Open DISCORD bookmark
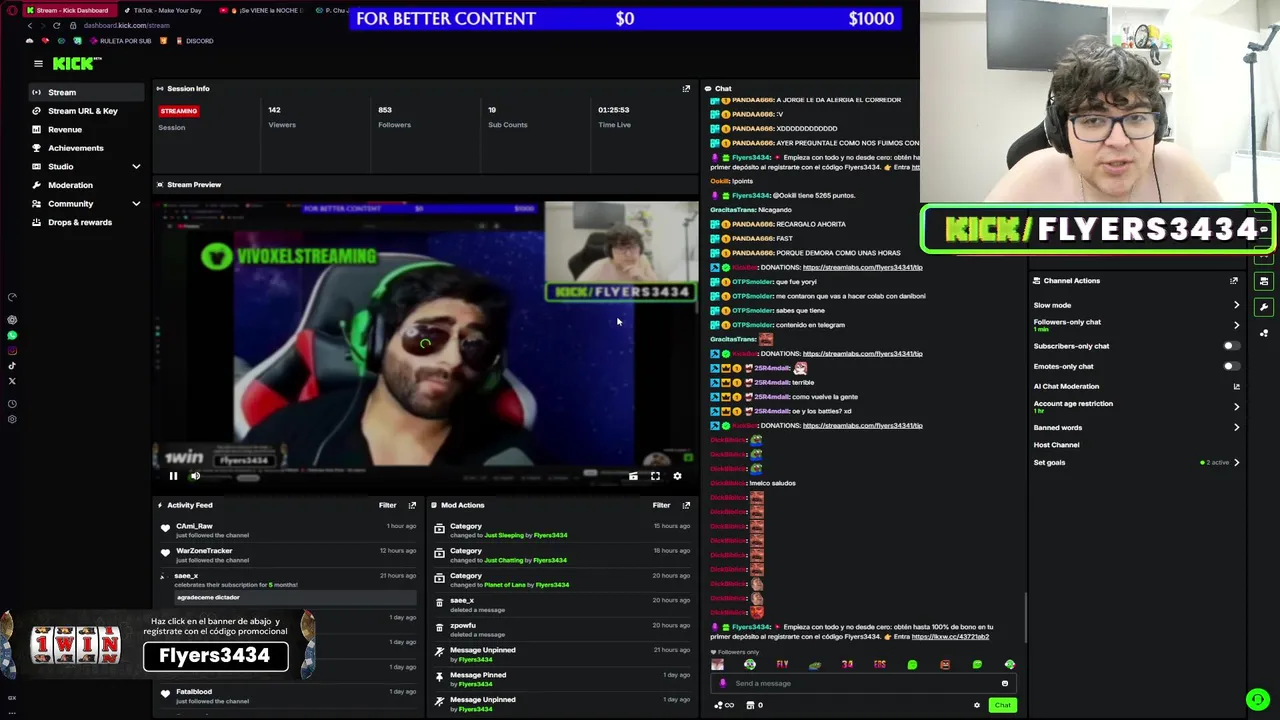This screenshot has height=720, width=1280. click(193, 41)
